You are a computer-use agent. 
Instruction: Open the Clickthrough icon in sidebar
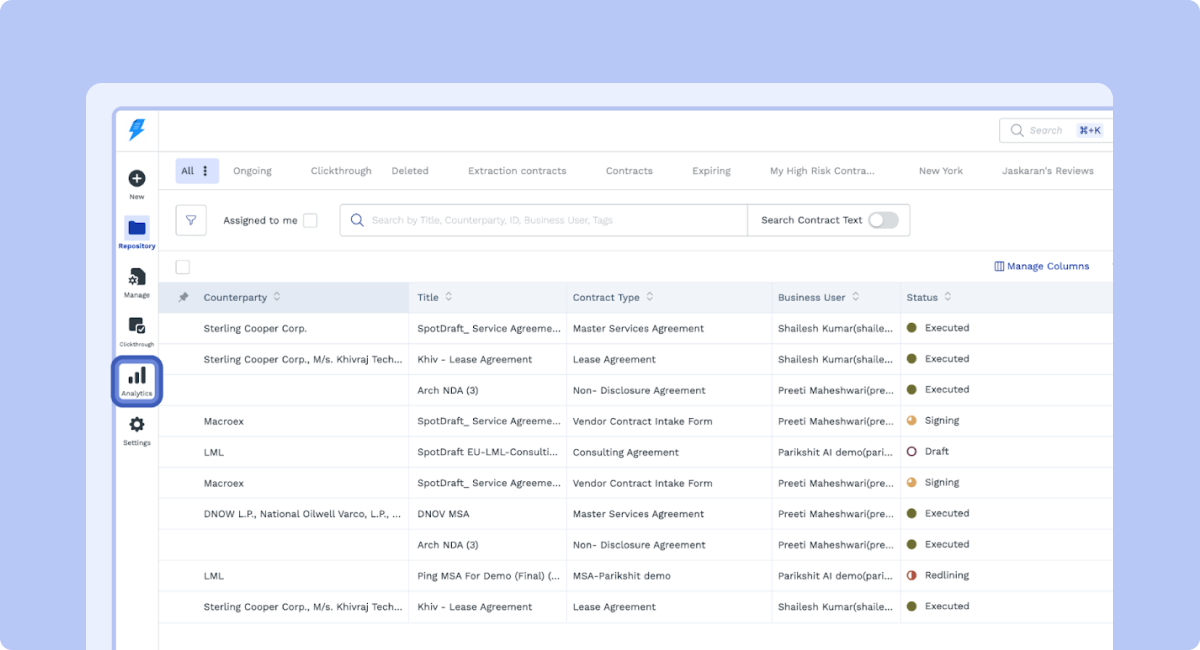137,326
